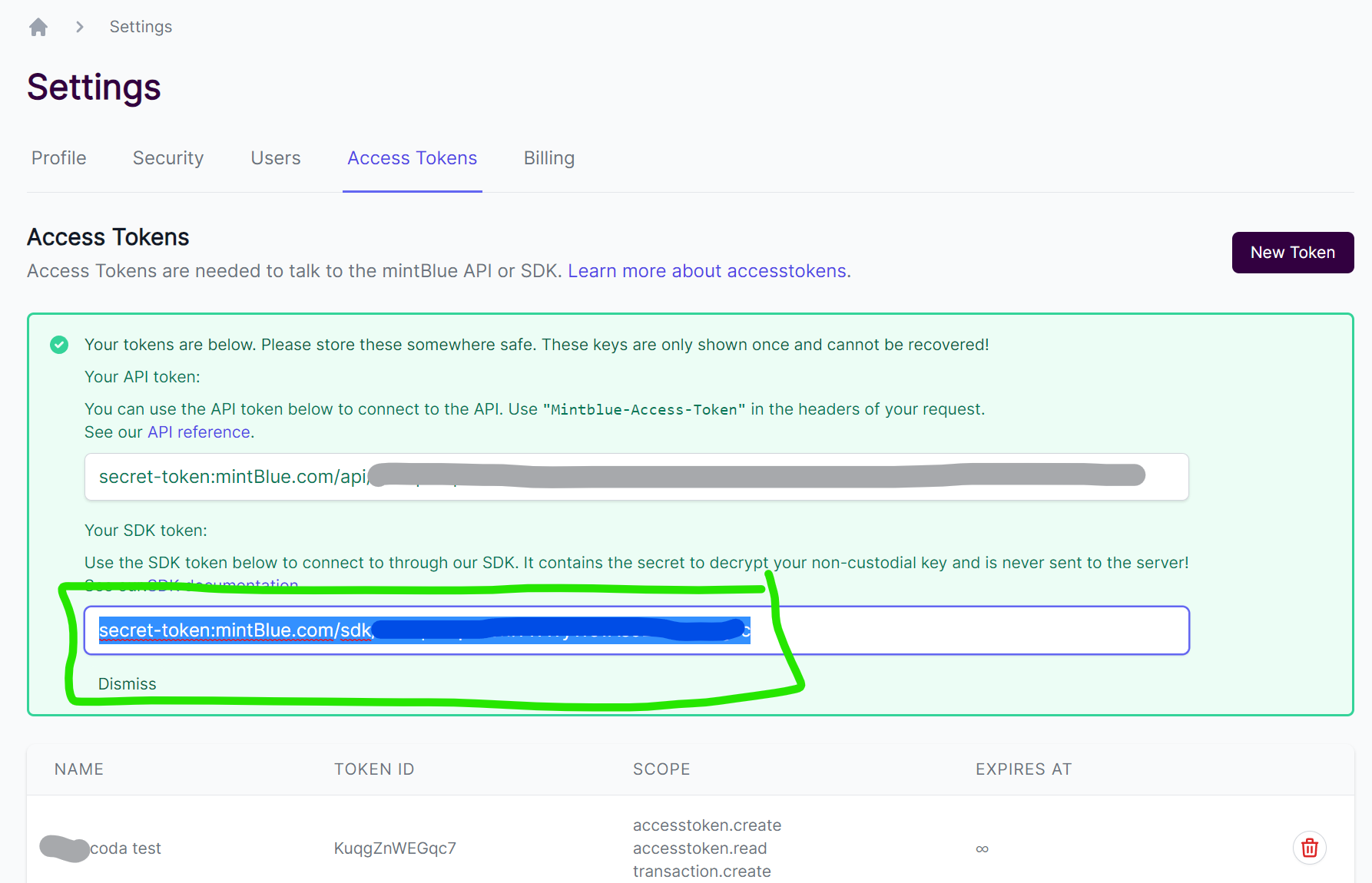This screenshot has width=1372, height=883.
Task: Select the coda test token name
Action: tap(125, 848)
